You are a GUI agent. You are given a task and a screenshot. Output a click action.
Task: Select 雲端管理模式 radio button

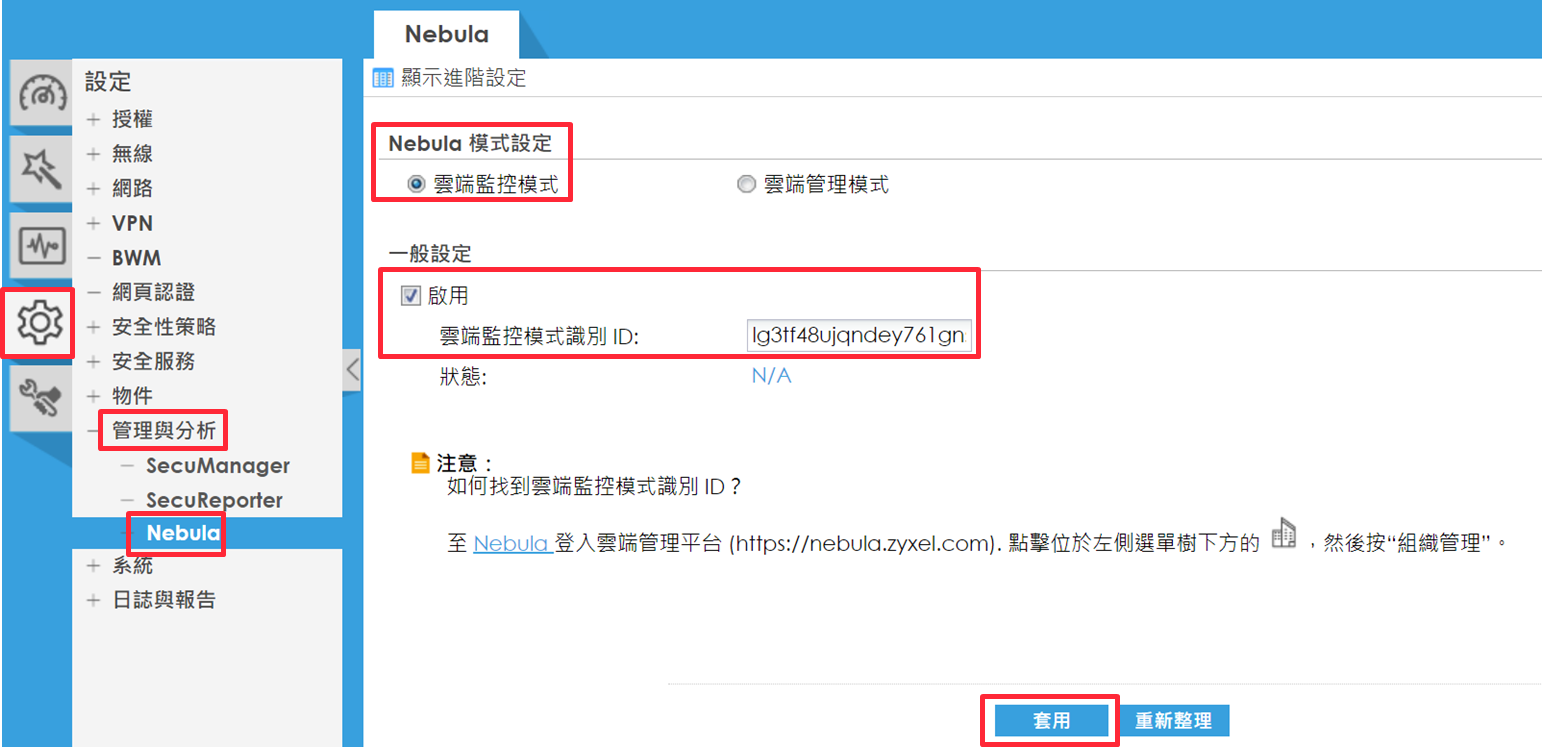(745, 184)
